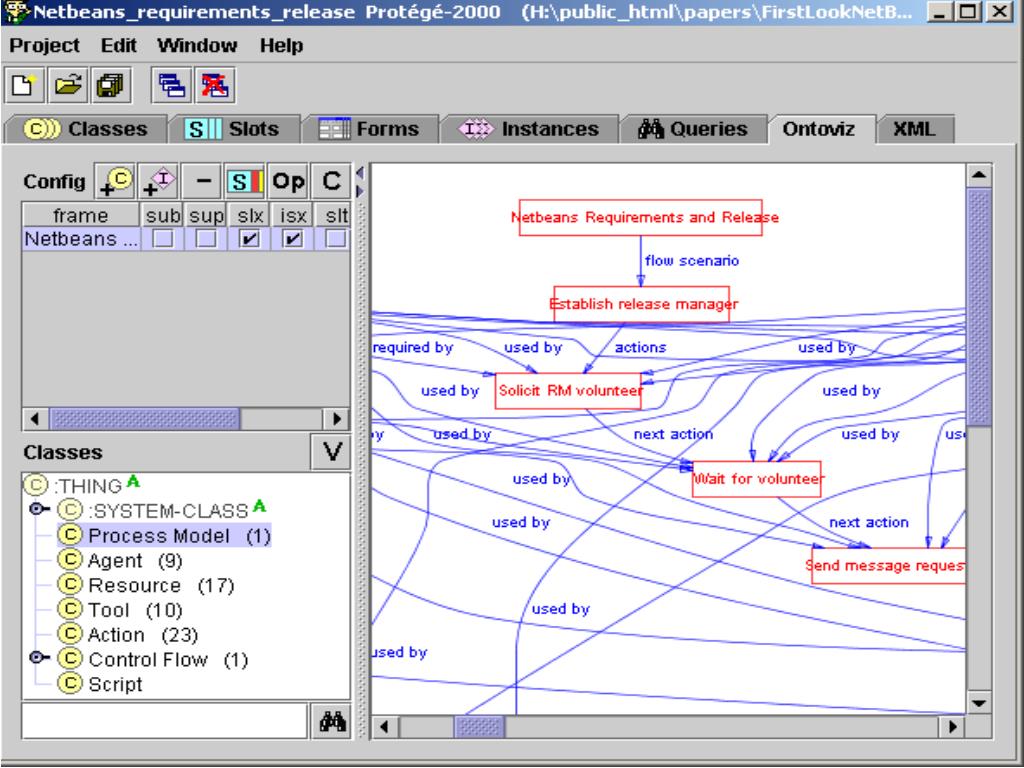The image size is (1024, 768).
Task: Click the Agent class icon
Action: pyautogui.click(x=70, y=560)
